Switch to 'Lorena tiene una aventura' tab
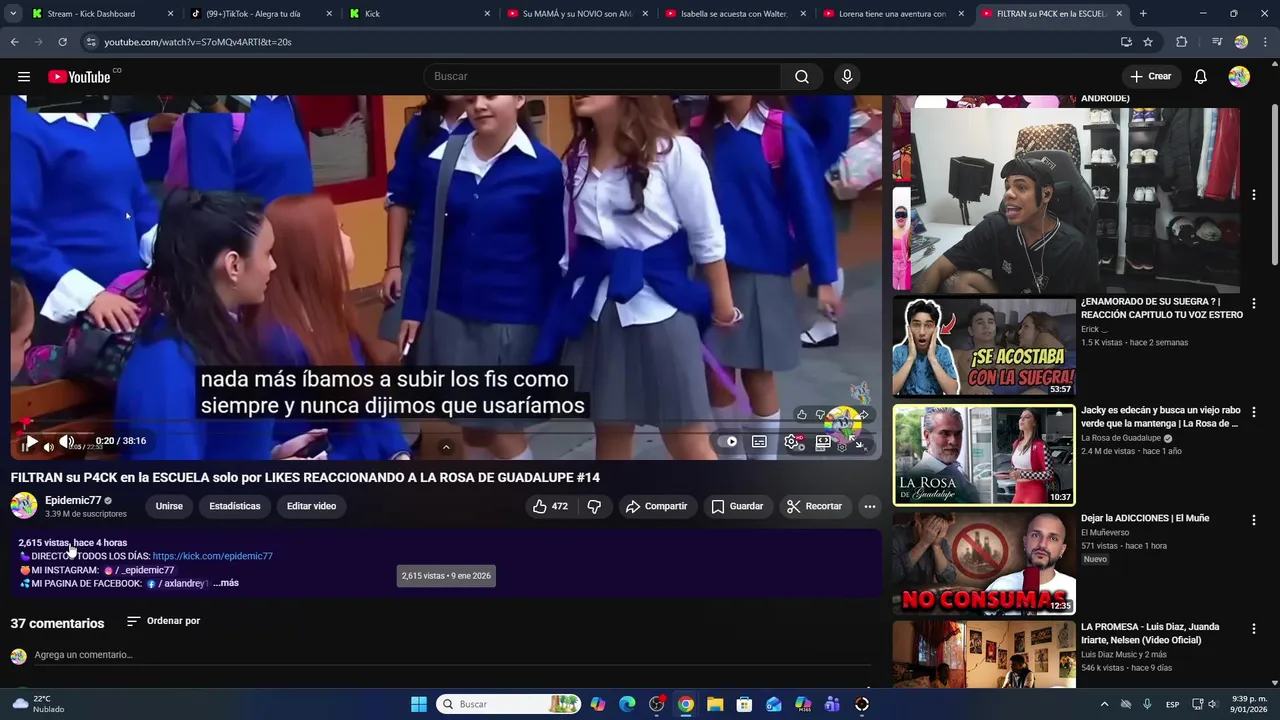 point(893,14)
